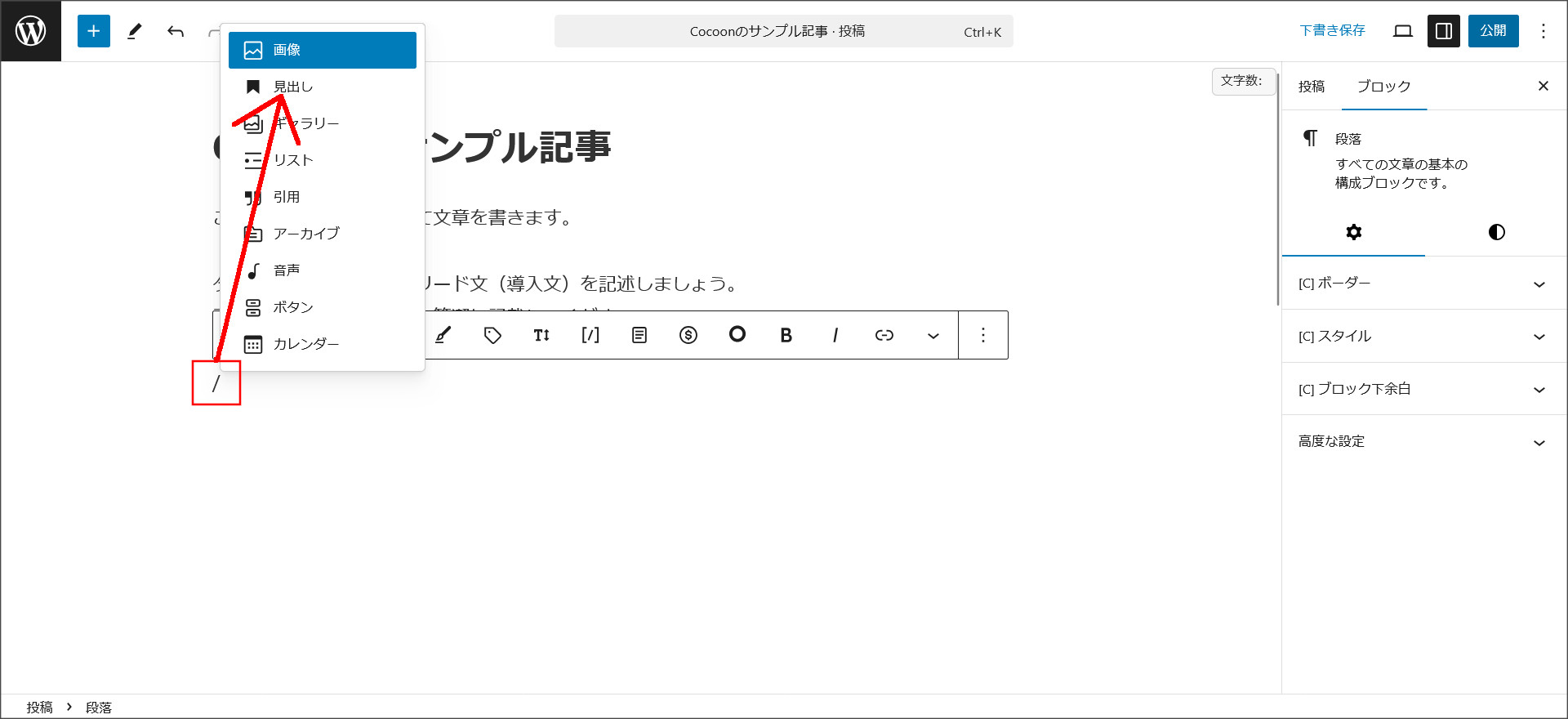Select the pencil tools icon
The height and width of the screenshot is (719, 1568).
point(135,31)
